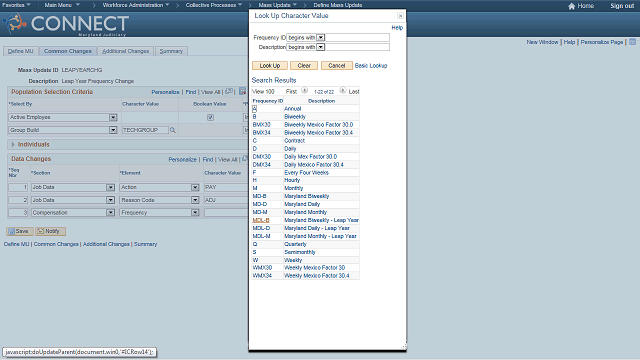Open the Compensation section dropdown
The height and width of the screenshot is (360, 640).
point(110,213)
